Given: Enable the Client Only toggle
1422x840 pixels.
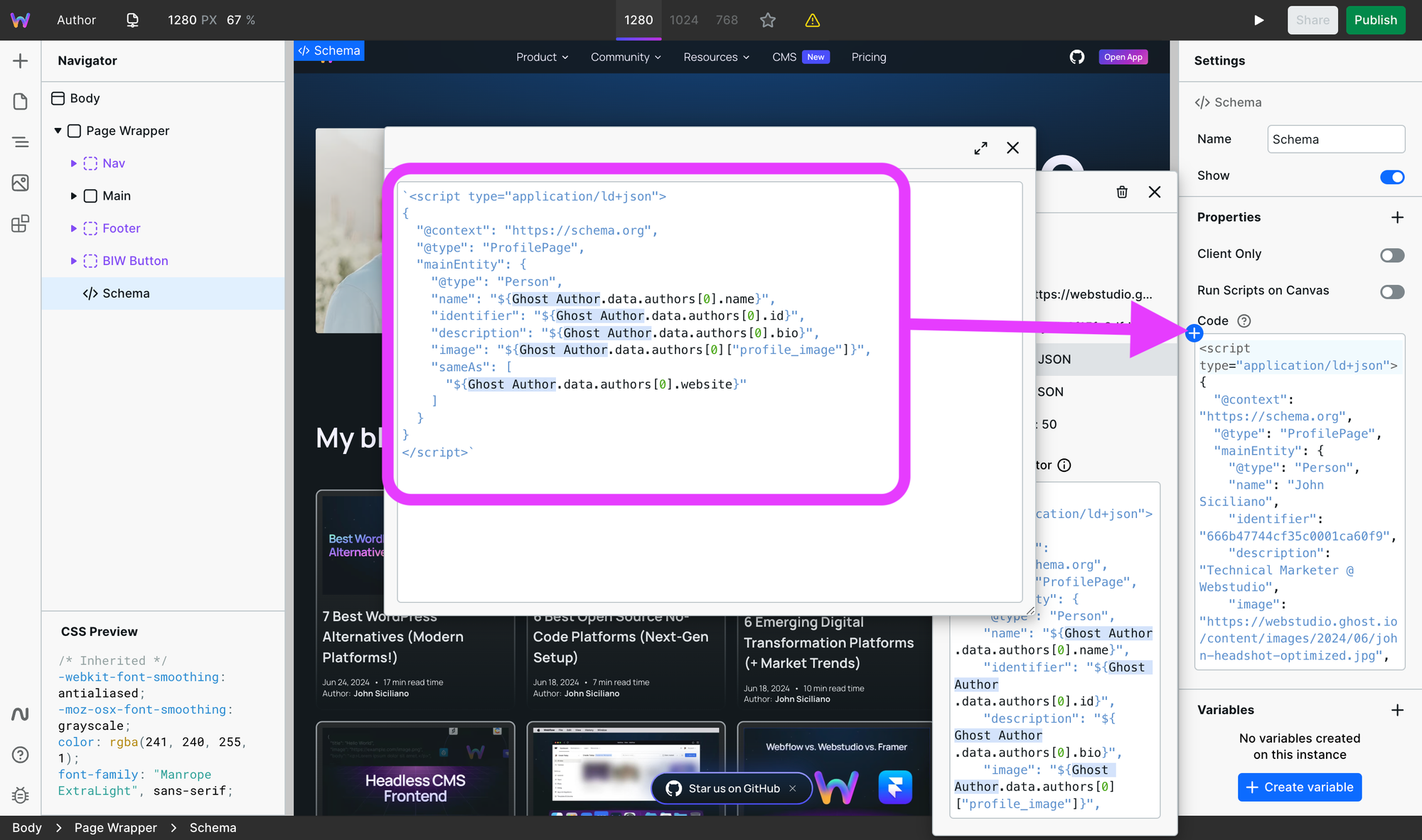Looking at the screenshot, I should (x=1391, y=255).
